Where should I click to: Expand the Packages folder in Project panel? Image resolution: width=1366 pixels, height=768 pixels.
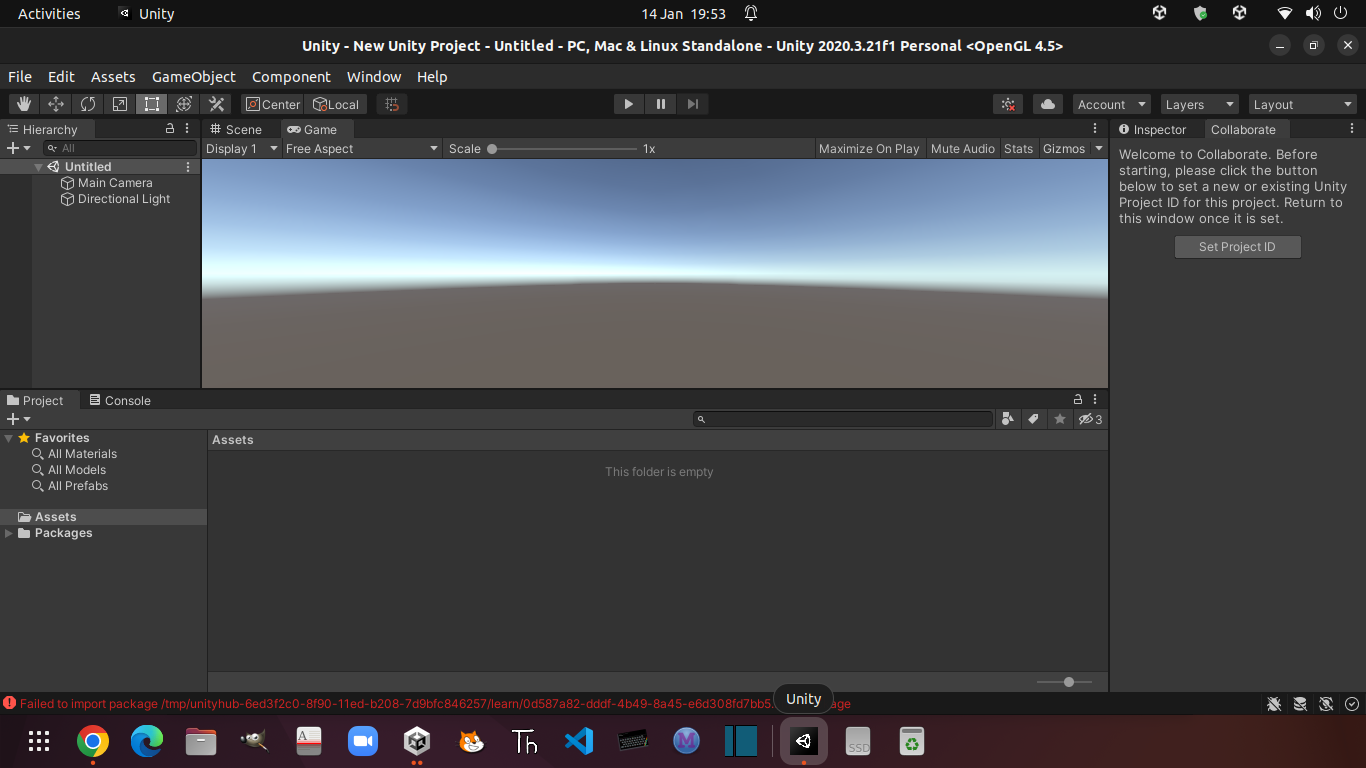(8, 533)
